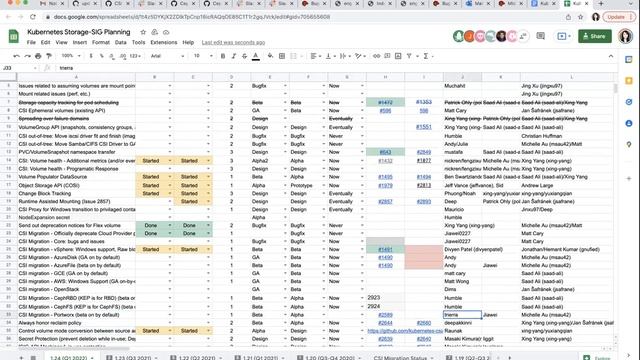The width and height of the screenshot is (640, 360).
Task: Select the Paint format tool
Action: pos(49,56)
